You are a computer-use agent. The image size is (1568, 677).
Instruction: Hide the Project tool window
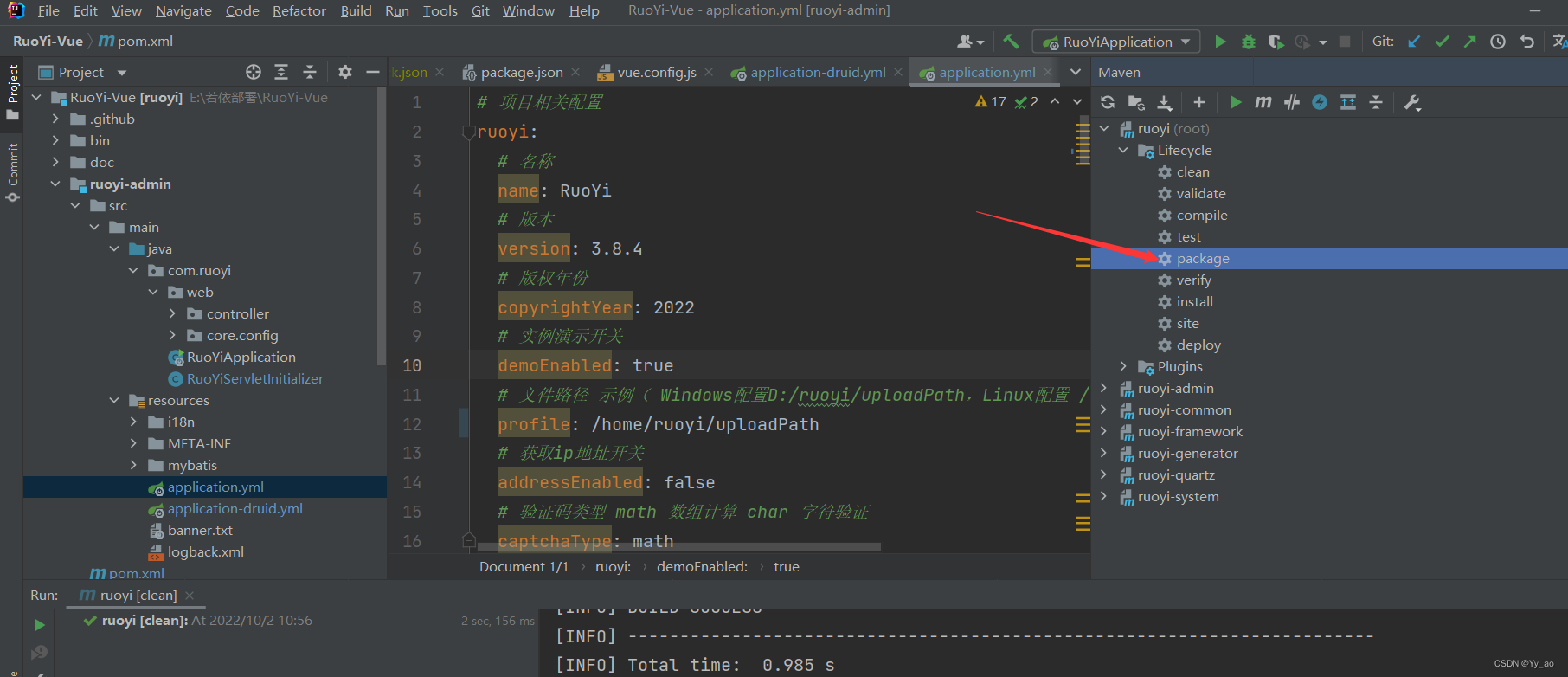click(x=373, y=72)
